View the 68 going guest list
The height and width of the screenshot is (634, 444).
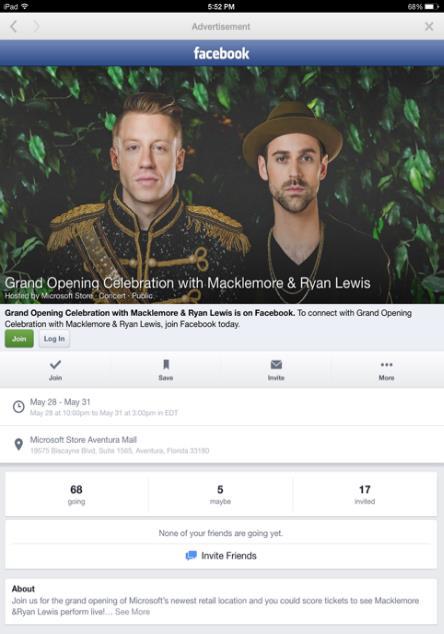tap(76, 494)
